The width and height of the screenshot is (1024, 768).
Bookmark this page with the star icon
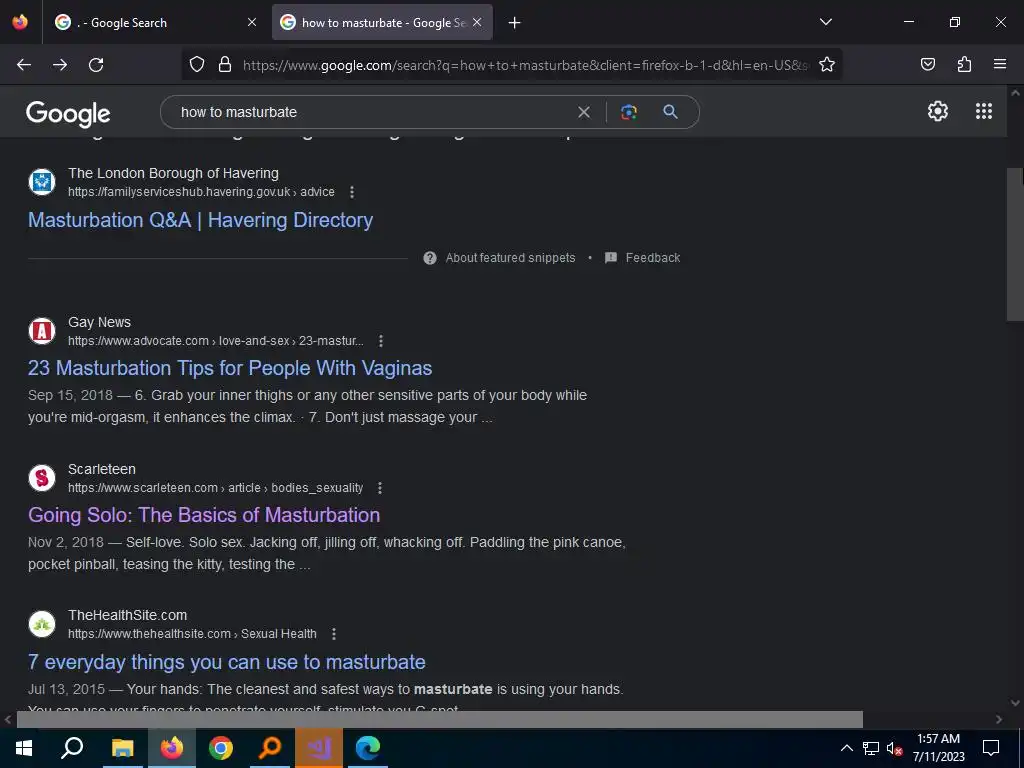pos(827,65)
